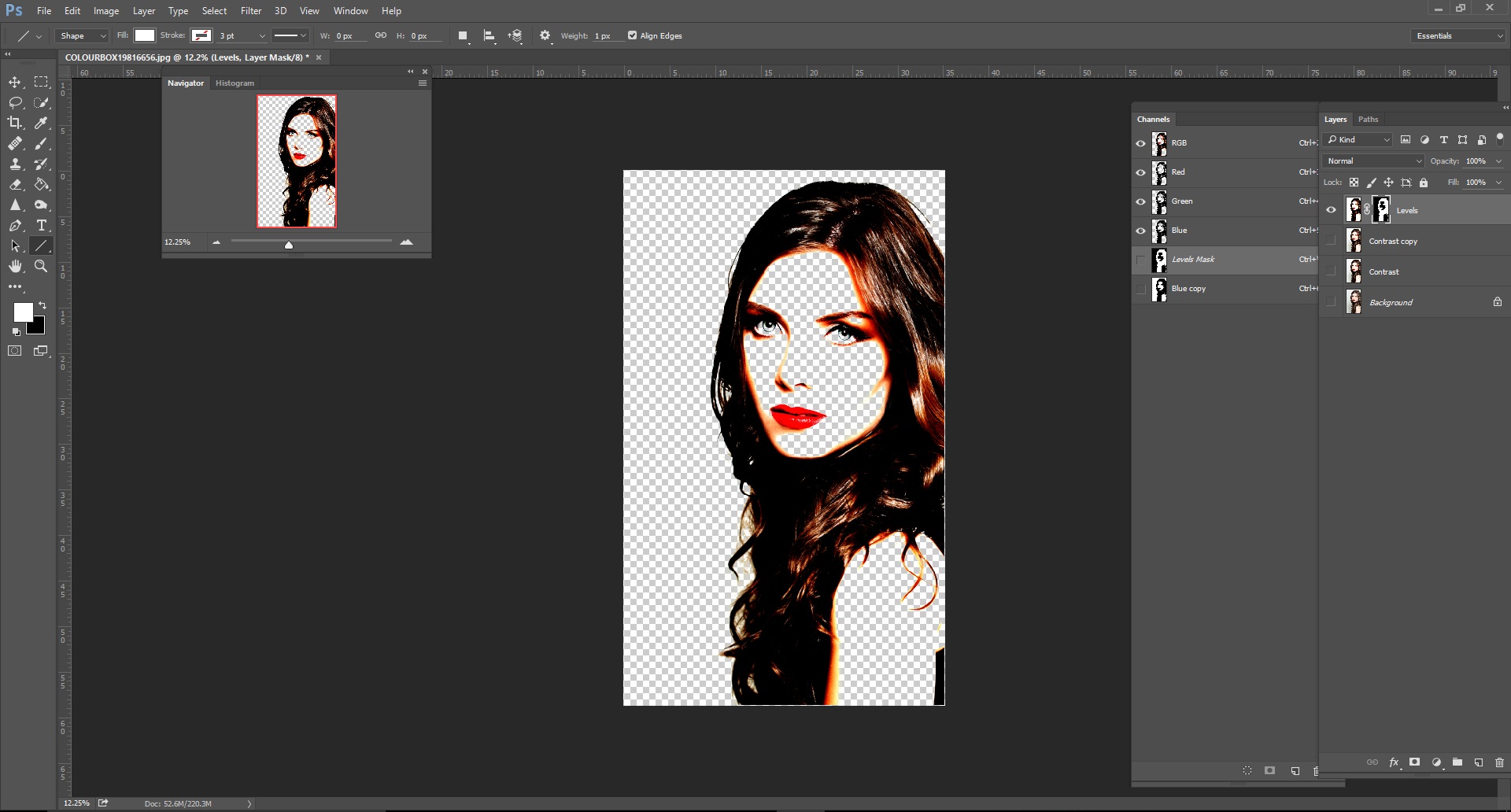
Task: Choose the Hand tool
Action: [x=15, y=267]
